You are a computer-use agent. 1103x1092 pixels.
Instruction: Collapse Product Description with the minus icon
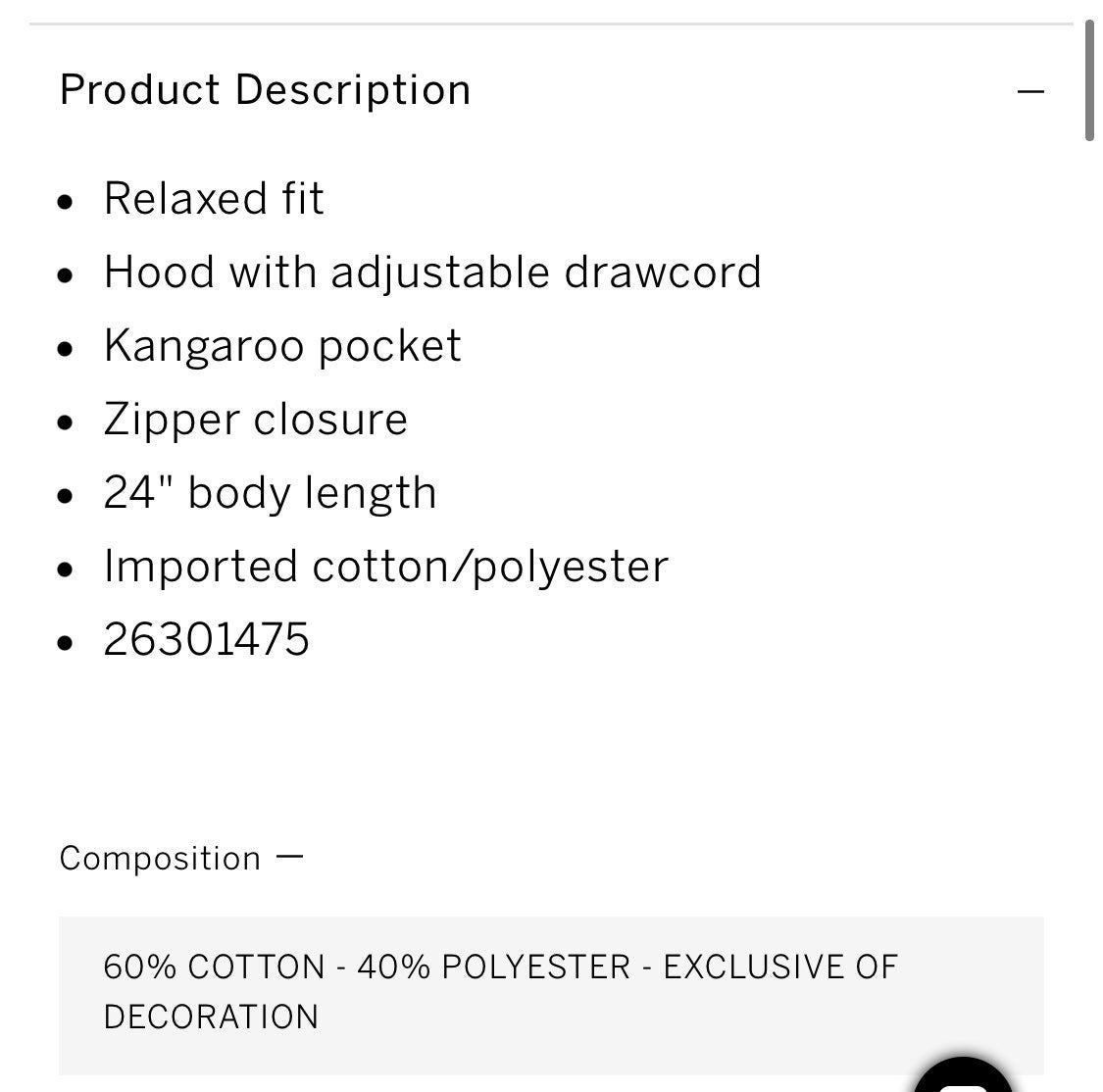point(1029,91)
